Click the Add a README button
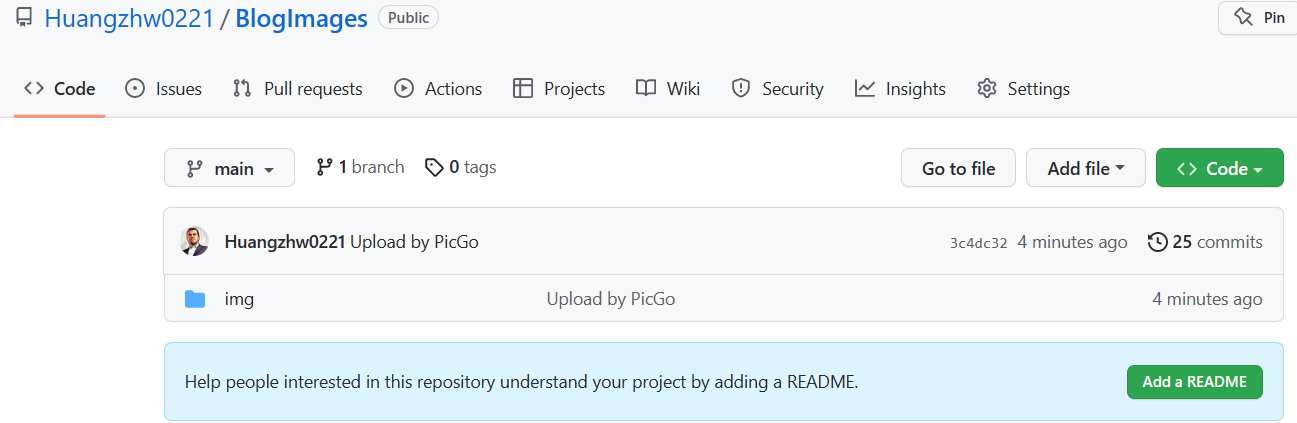1297x423 pixels. 1194,382
